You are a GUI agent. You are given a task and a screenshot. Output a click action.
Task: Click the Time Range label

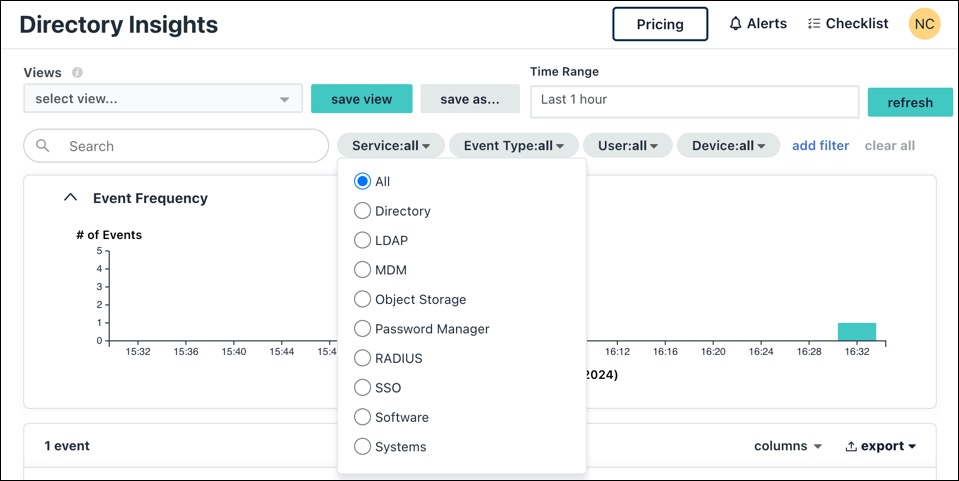coord(564,72)
